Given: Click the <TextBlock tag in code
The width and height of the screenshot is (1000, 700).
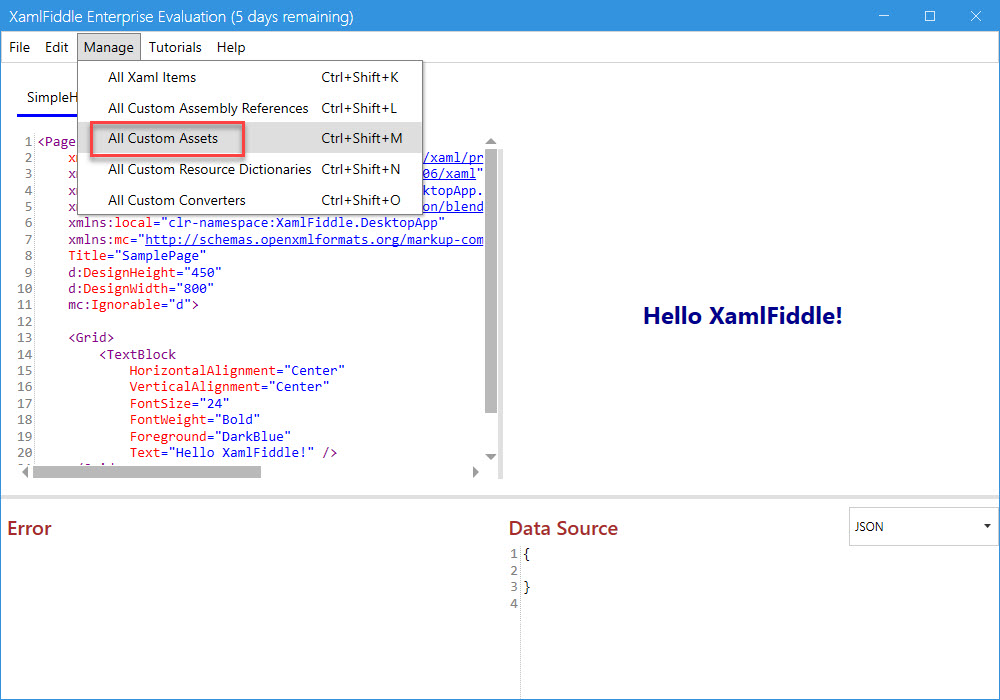Looking at the screenshot, I should tap(137, 354).
